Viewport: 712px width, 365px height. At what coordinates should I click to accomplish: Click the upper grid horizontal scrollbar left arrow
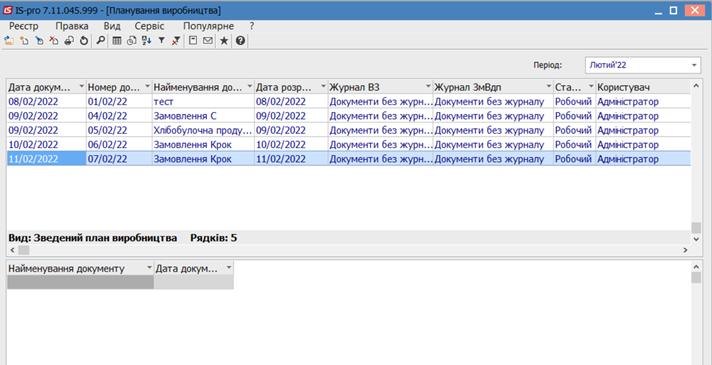[x=12, y=250]
